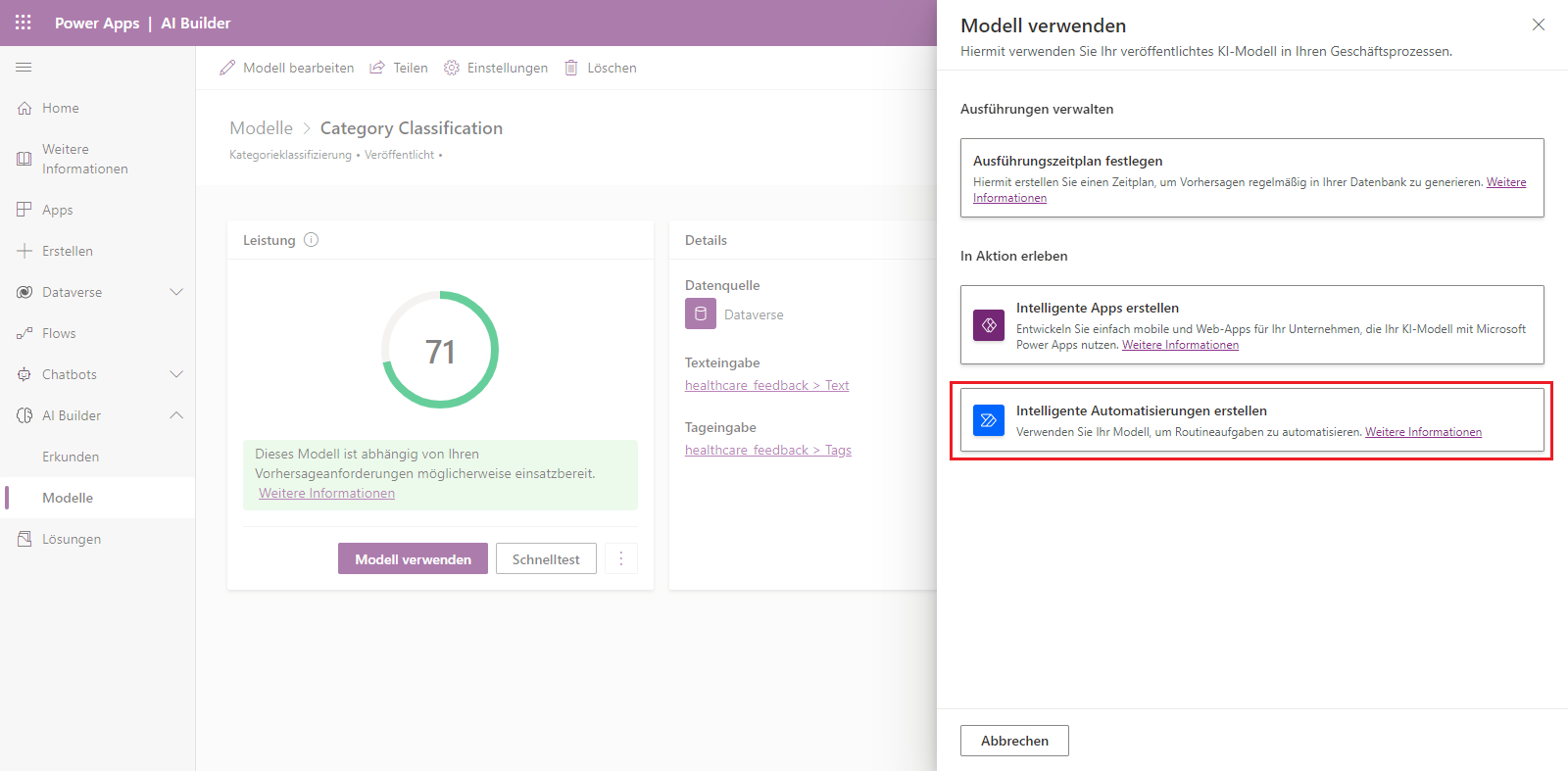Click the Dataverse data source icon

coord(700,314)
